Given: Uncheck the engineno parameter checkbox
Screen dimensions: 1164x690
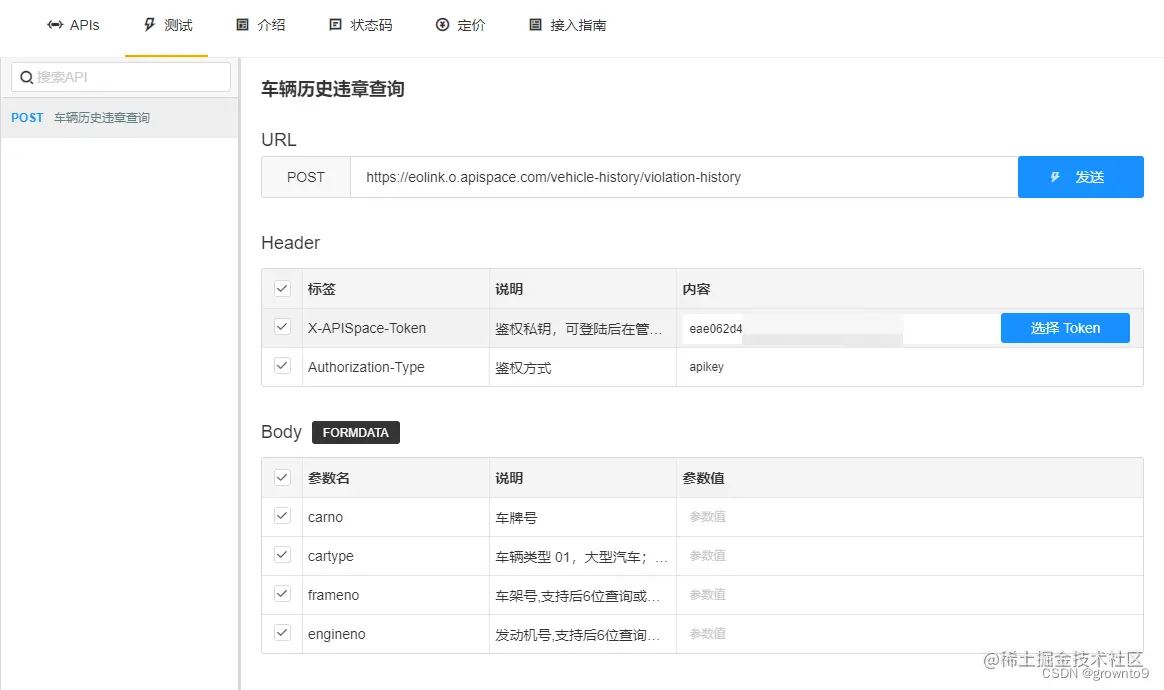Looking at the screenshot, I should [282, 632].
